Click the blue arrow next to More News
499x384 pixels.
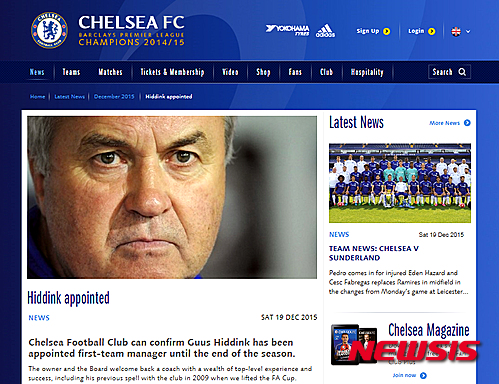[x=467, y=123]
